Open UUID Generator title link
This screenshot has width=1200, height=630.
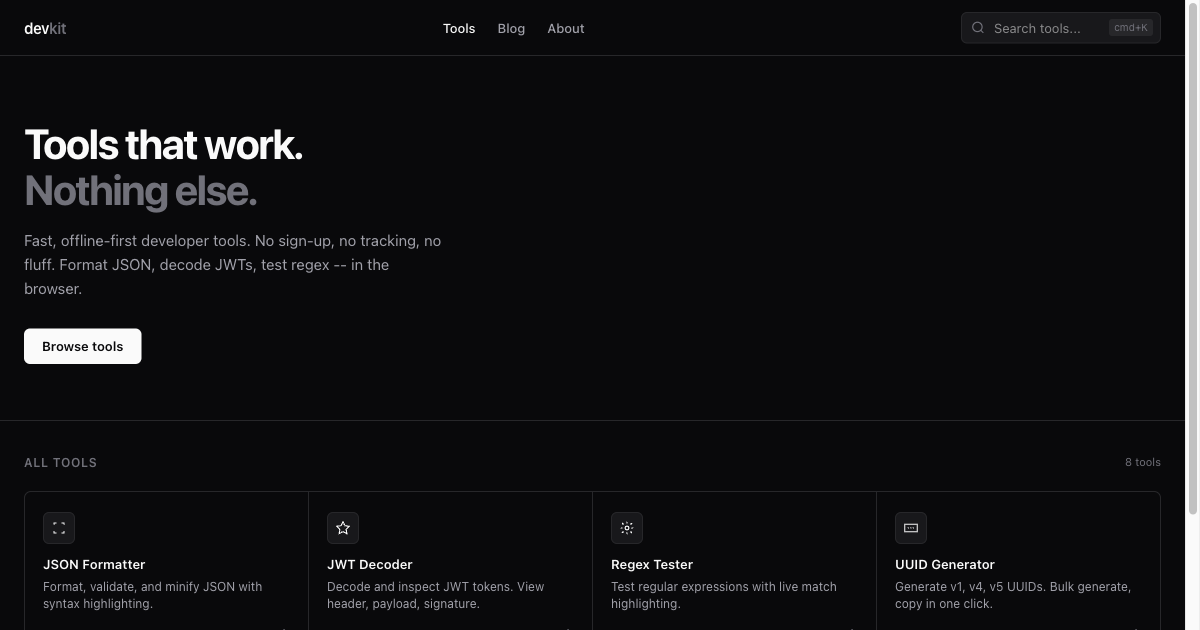pos(945,564)
